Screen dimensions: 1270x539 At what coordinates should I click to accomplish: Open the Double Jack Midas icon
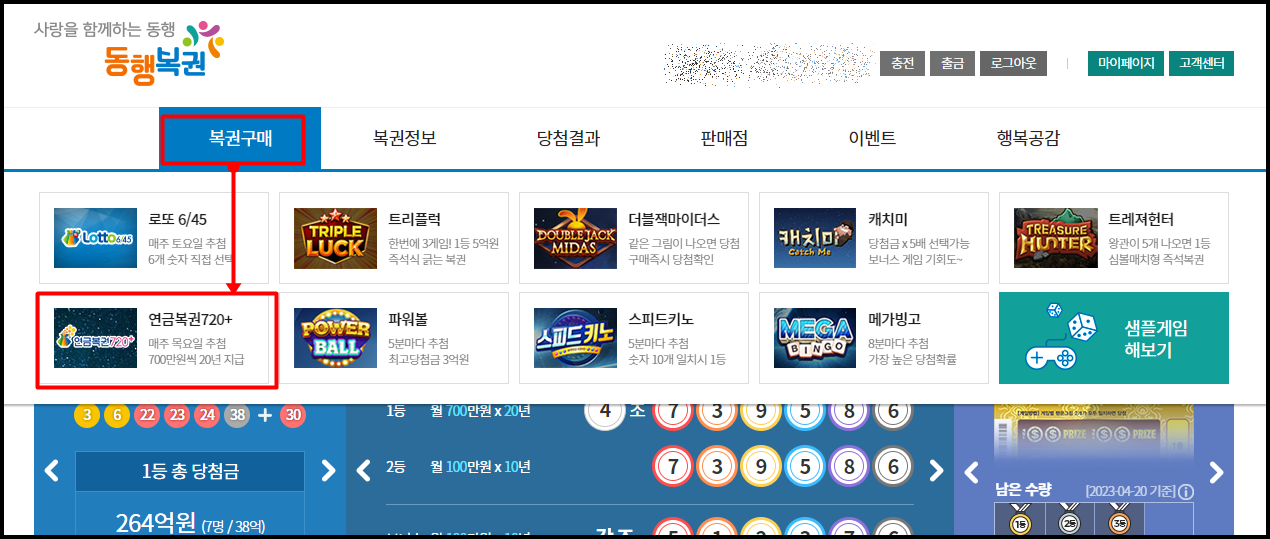point(575,237)
